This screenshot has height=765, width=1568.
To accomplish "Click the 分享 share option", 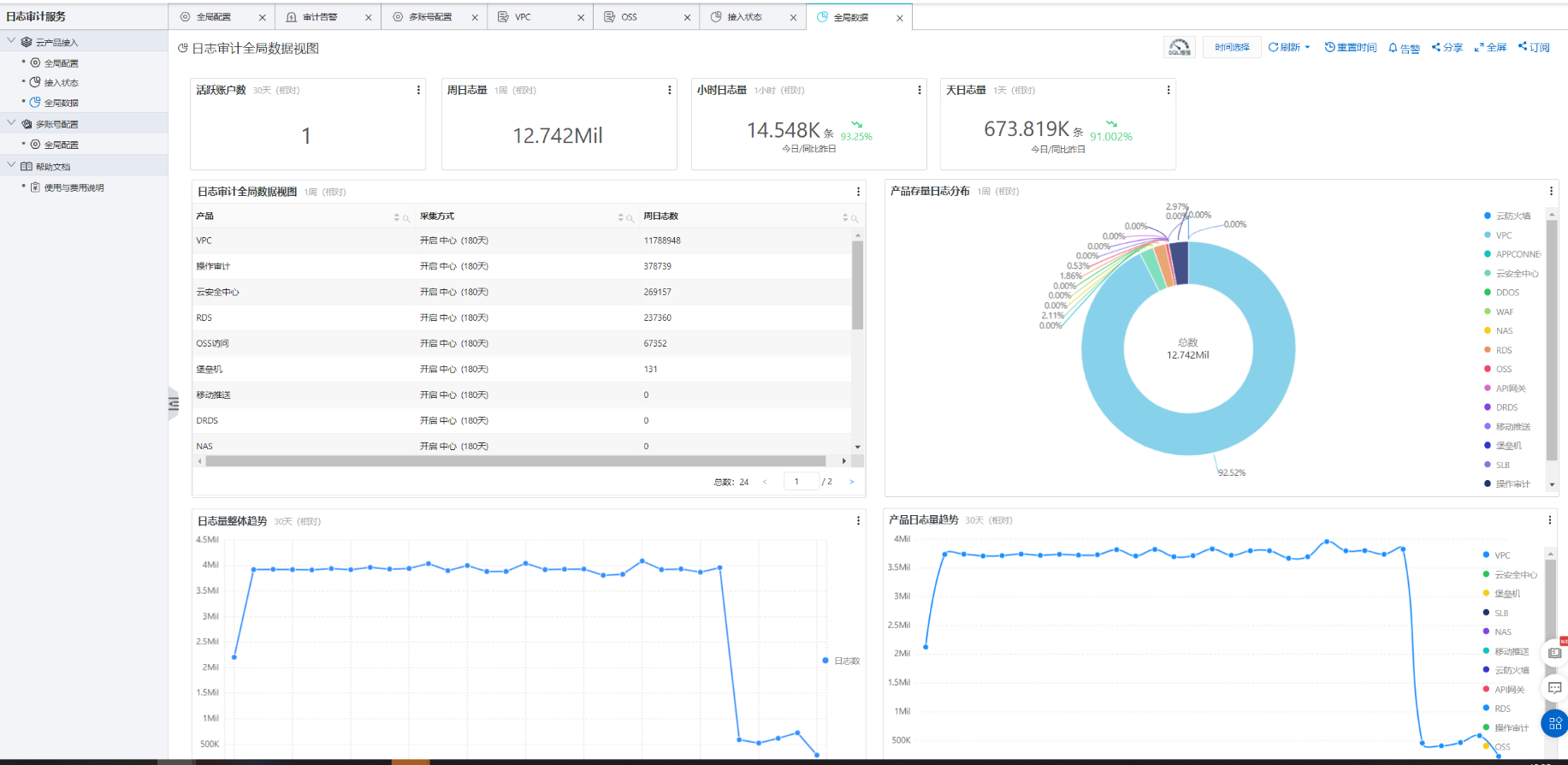I will tap(1447, 47).
